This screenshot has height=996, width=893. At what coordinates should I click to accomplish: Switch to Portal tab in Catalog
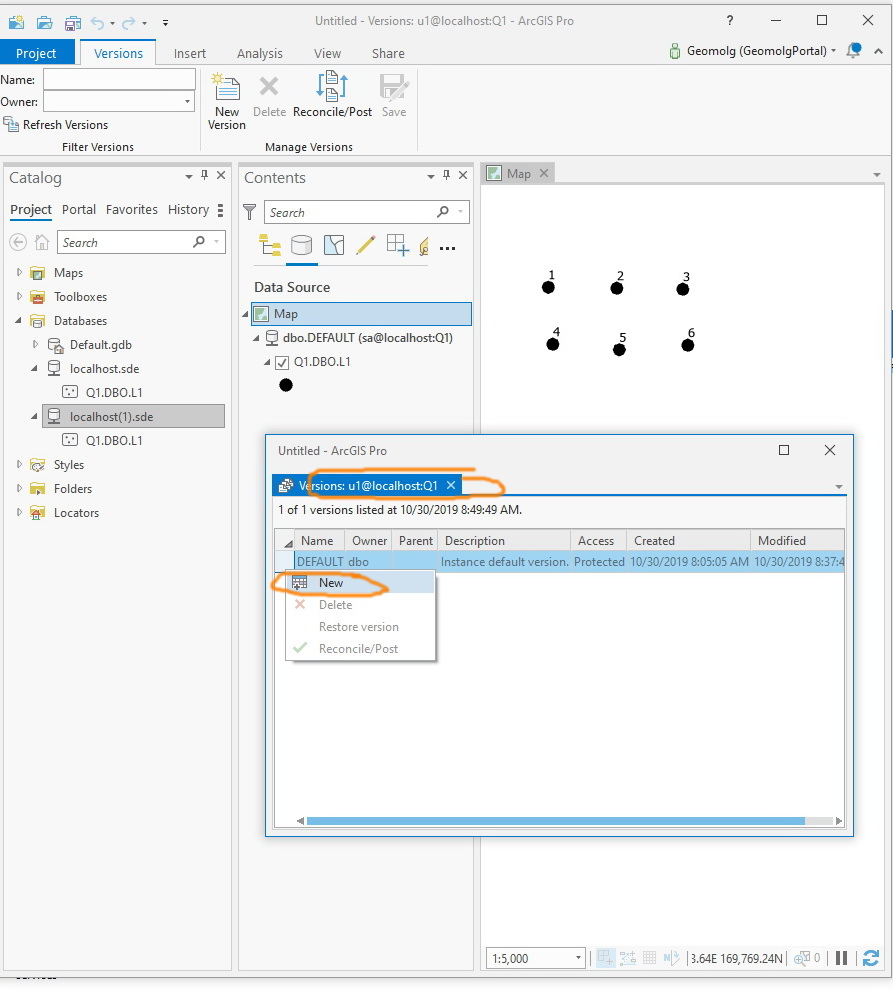pyautogui.click(x=79, y=210)
